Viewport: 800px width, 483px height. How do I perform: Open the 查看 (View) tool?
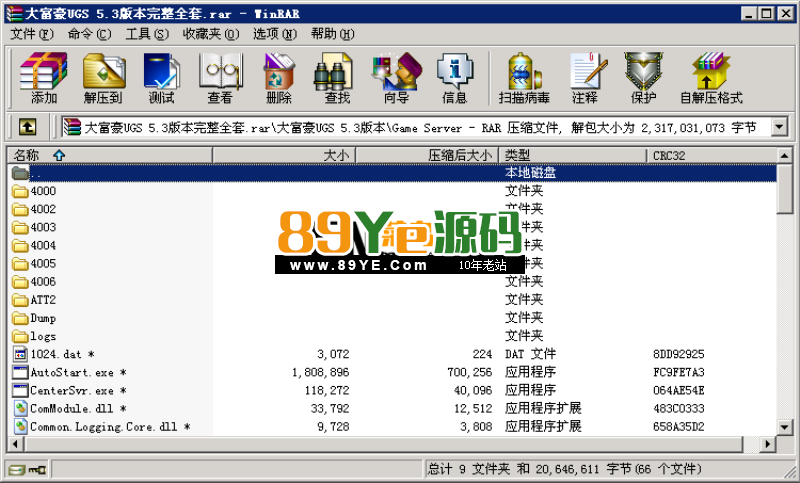click(x=220, y=78)
